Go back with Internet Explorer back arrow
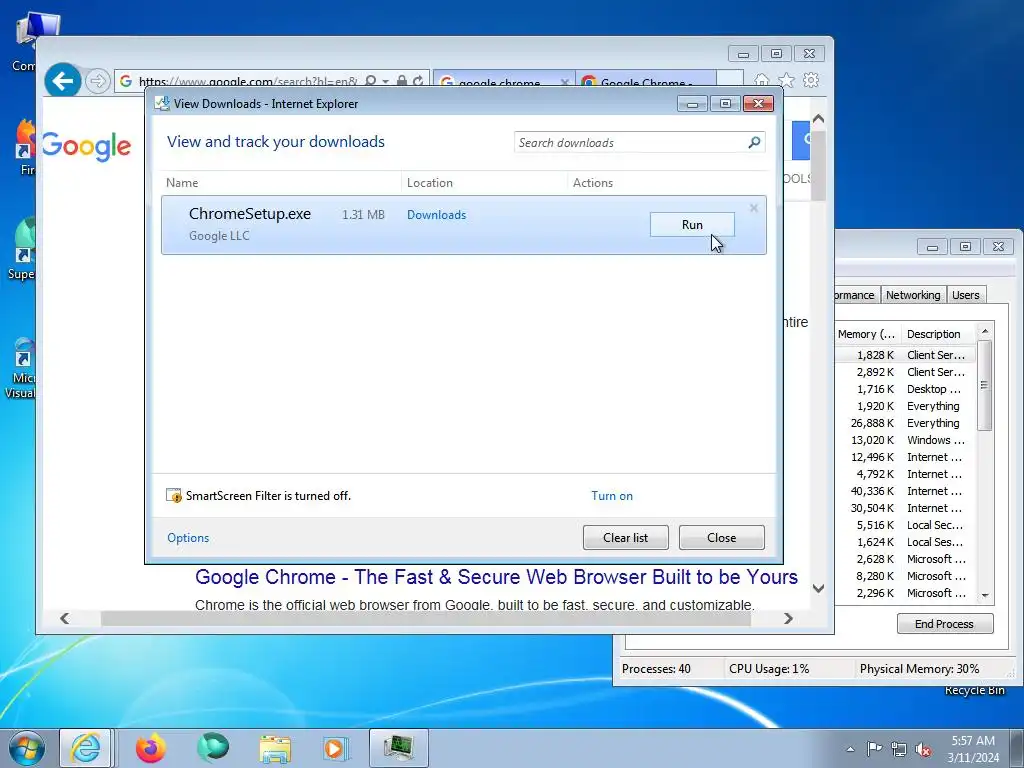The image size is (1024, 768). (x=63, y=81)
